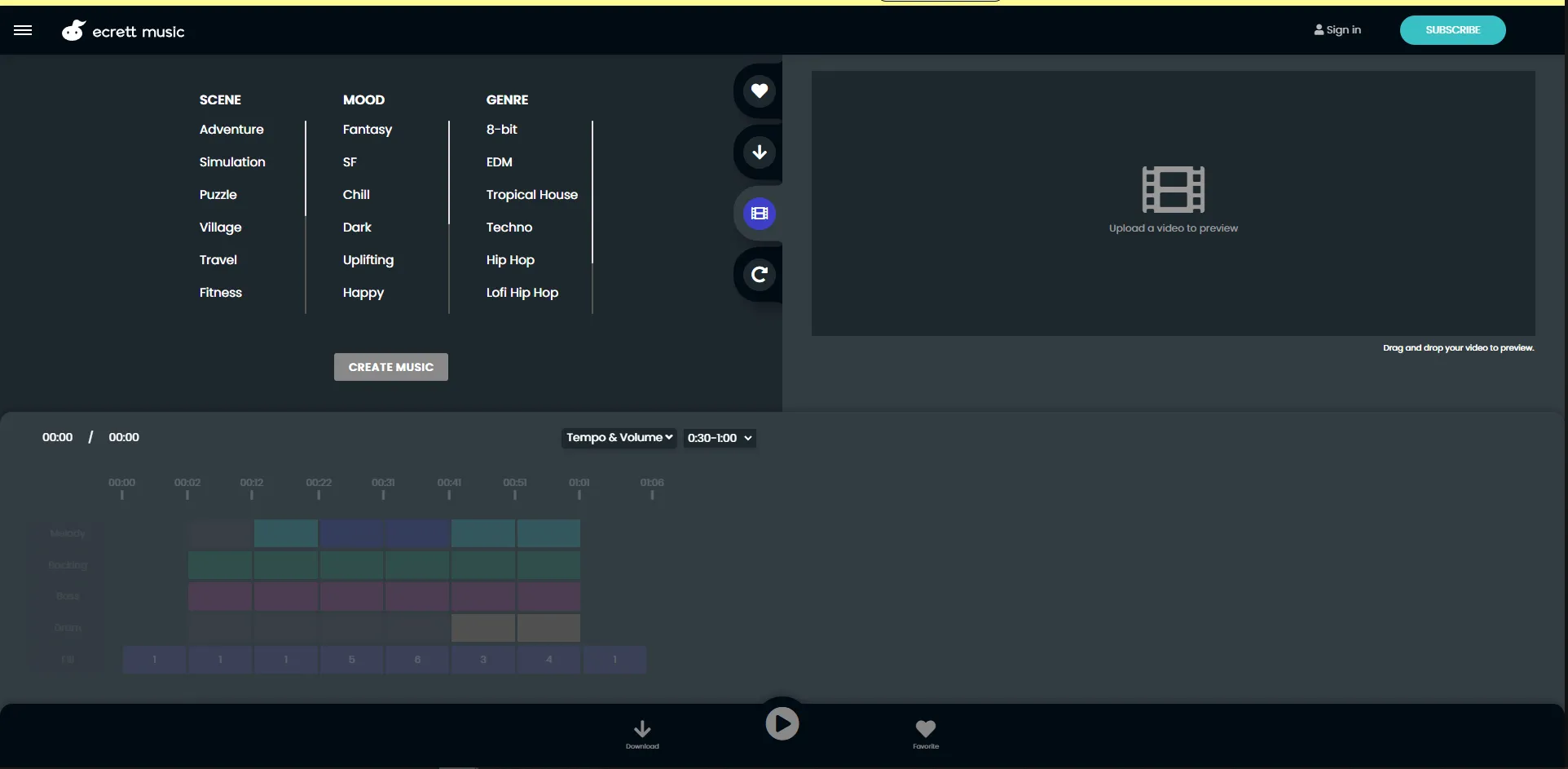The width and height of the screenshot is (1568, 769).
Task: Play the track with the play button
Action: coord(782,723)
